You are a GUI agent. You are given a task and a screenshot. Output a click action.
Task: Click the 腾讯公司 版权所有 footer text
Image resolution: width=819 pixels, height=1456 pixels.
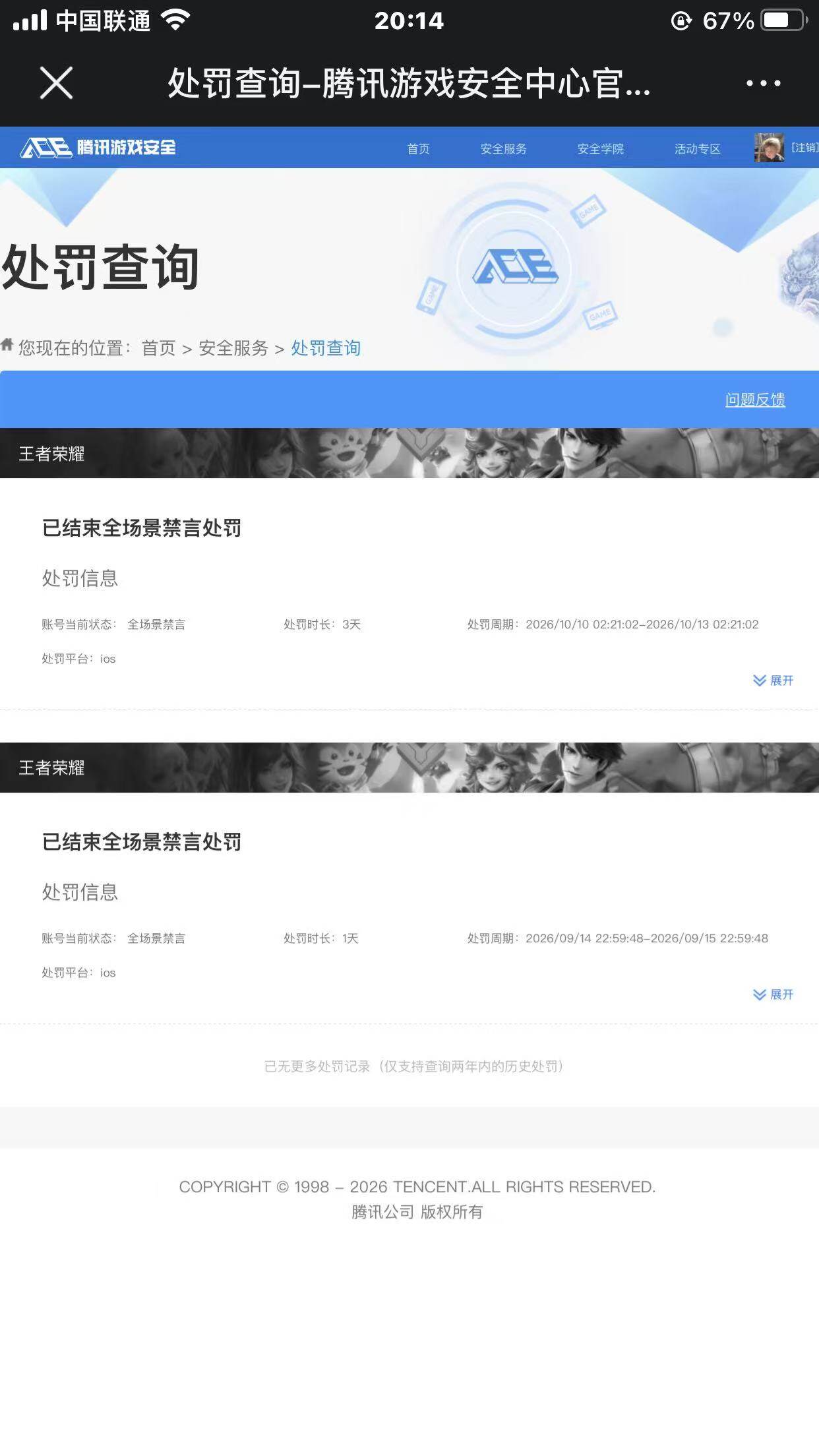(417, 1212)
